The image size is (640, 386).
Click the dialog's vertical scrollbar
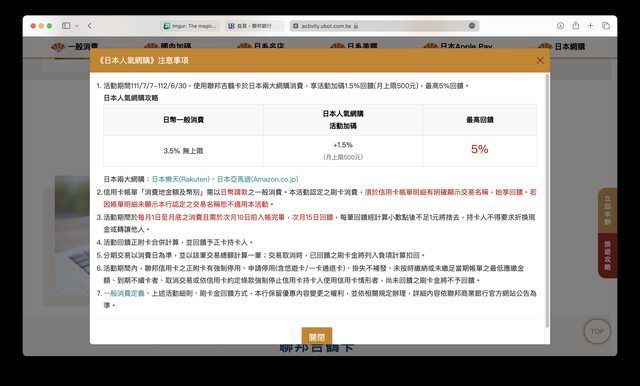point(547,200)
